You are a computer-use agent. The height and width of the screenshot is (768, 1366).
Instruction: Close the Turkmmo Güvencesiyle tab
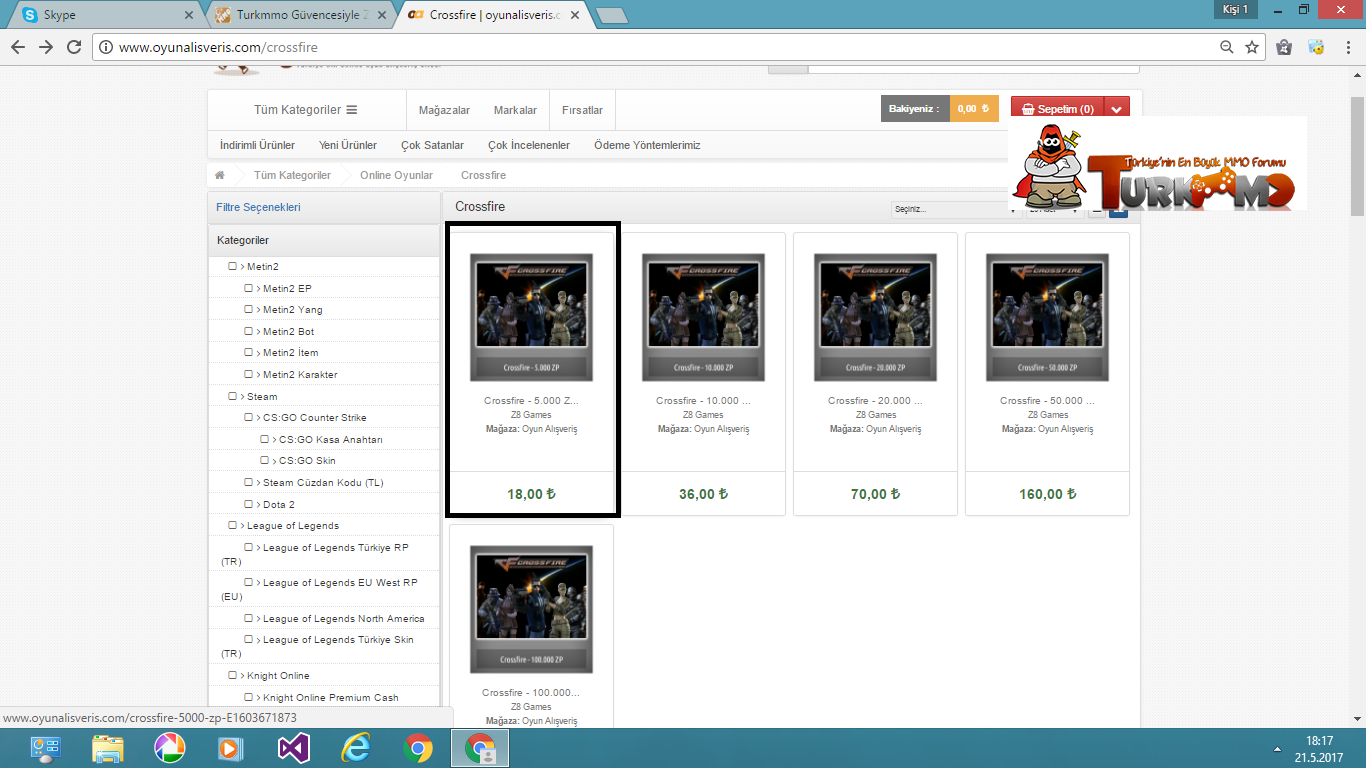coord(383,15)
